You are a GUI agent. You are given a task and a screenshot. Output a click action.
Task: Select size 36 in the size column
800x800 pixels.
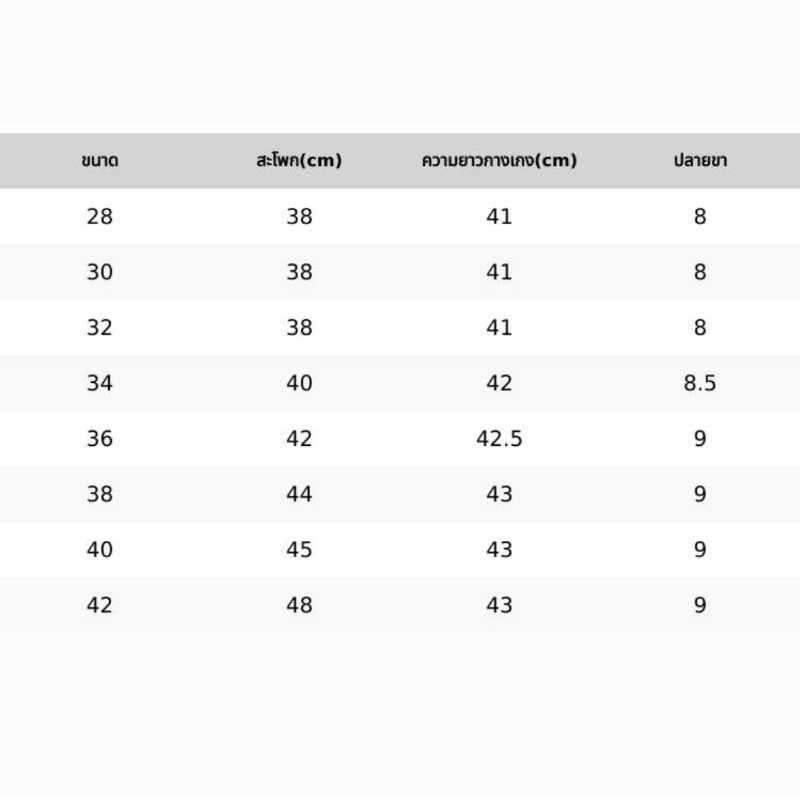99,439
